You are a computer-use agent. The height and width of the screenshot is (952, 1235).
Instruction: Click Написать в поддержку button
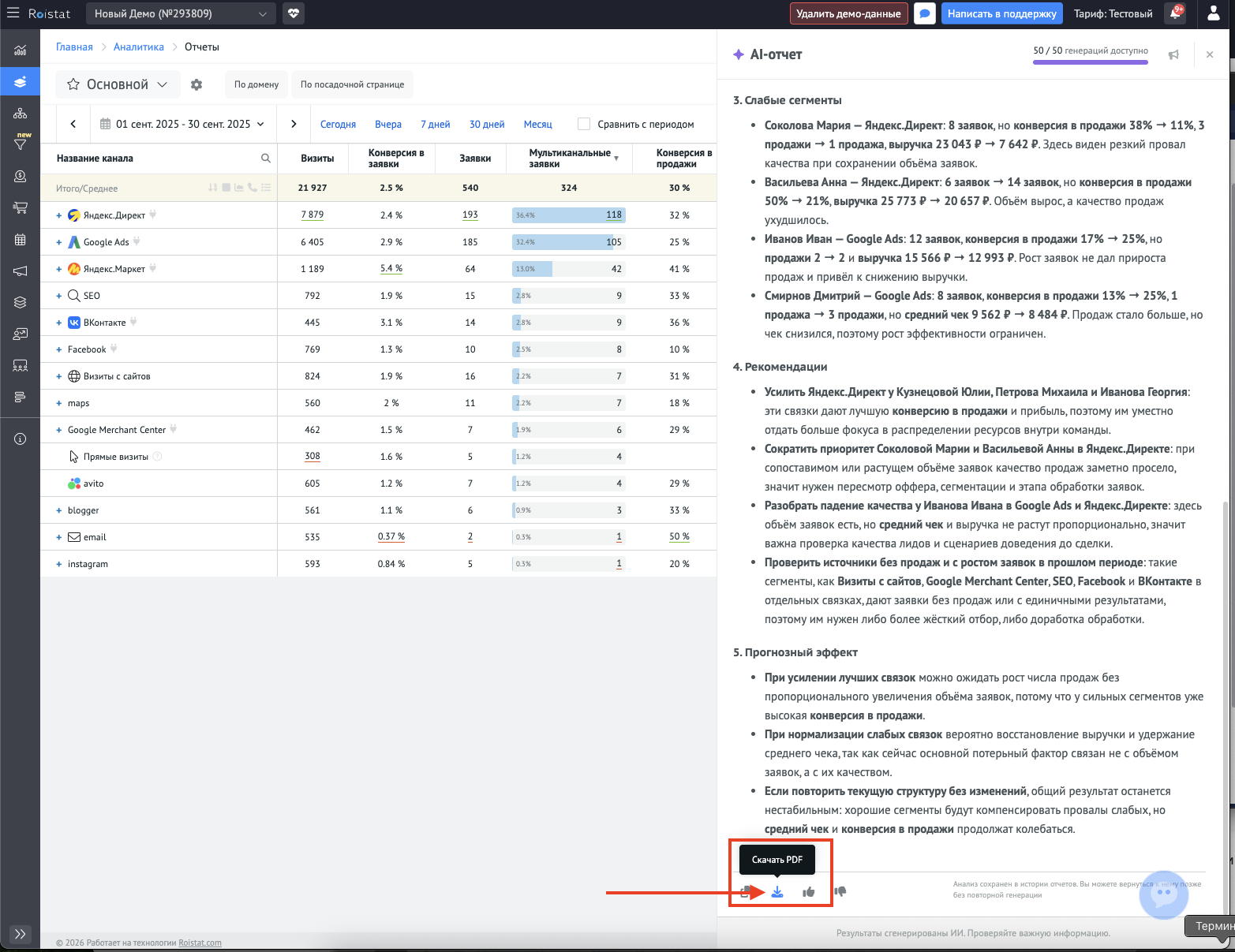(x=1001, y=13)
